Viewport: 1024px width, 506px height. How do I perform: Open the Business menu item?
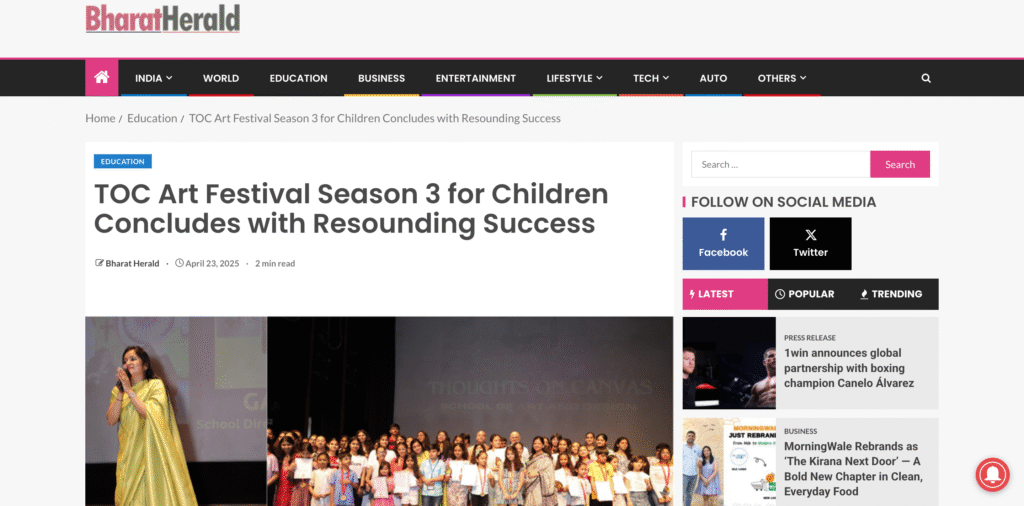381,78
